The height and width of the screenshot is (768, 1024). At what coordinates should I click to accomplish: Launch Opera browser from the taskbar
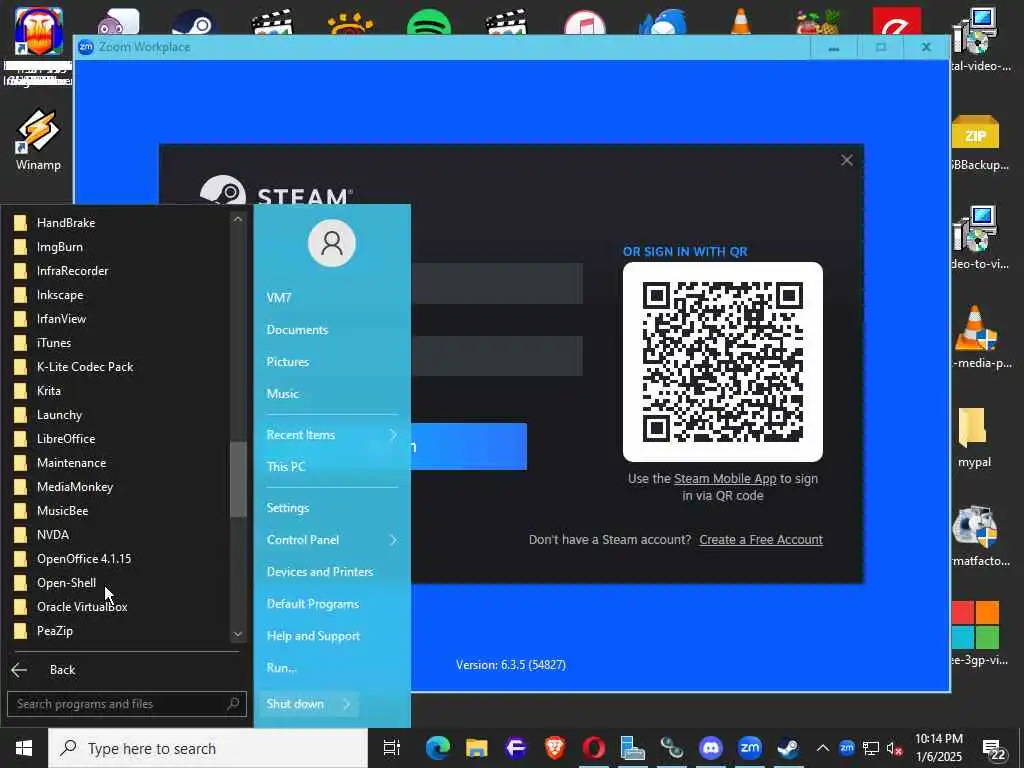pyautogui.click(x=594, y=748)
